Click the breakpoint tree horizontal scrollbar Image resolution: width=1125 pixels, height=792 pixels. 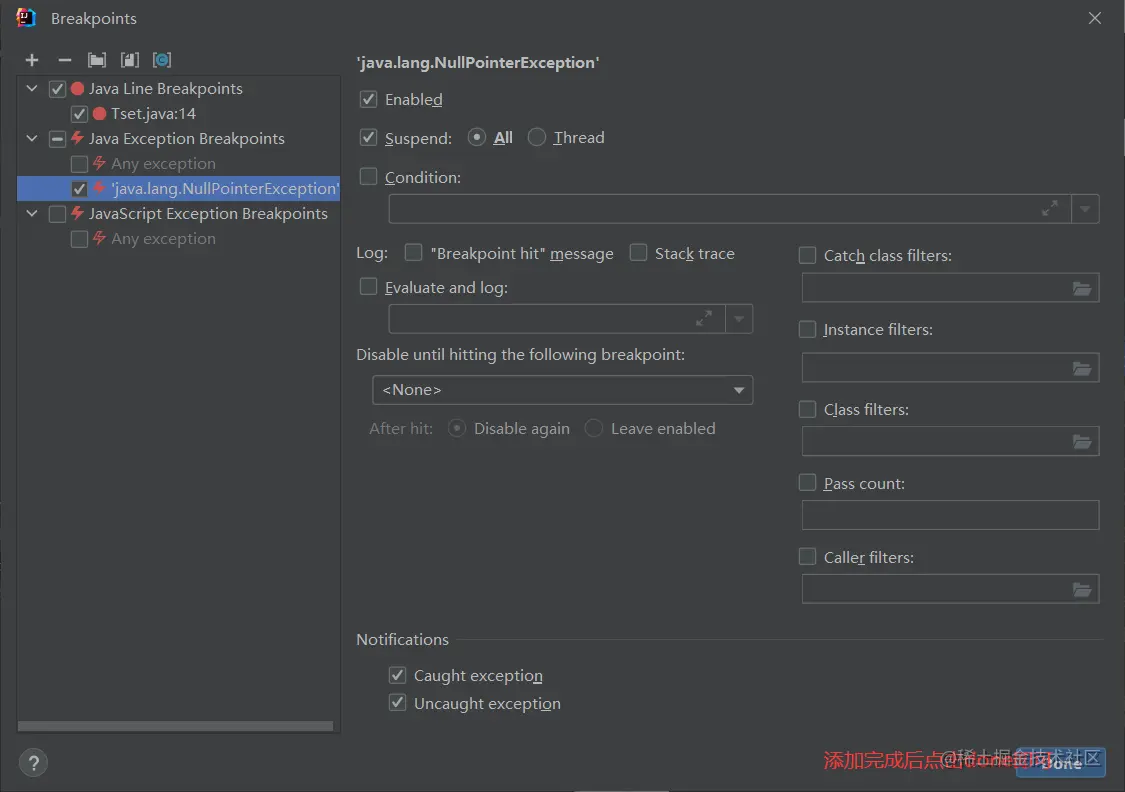point(175,726)
